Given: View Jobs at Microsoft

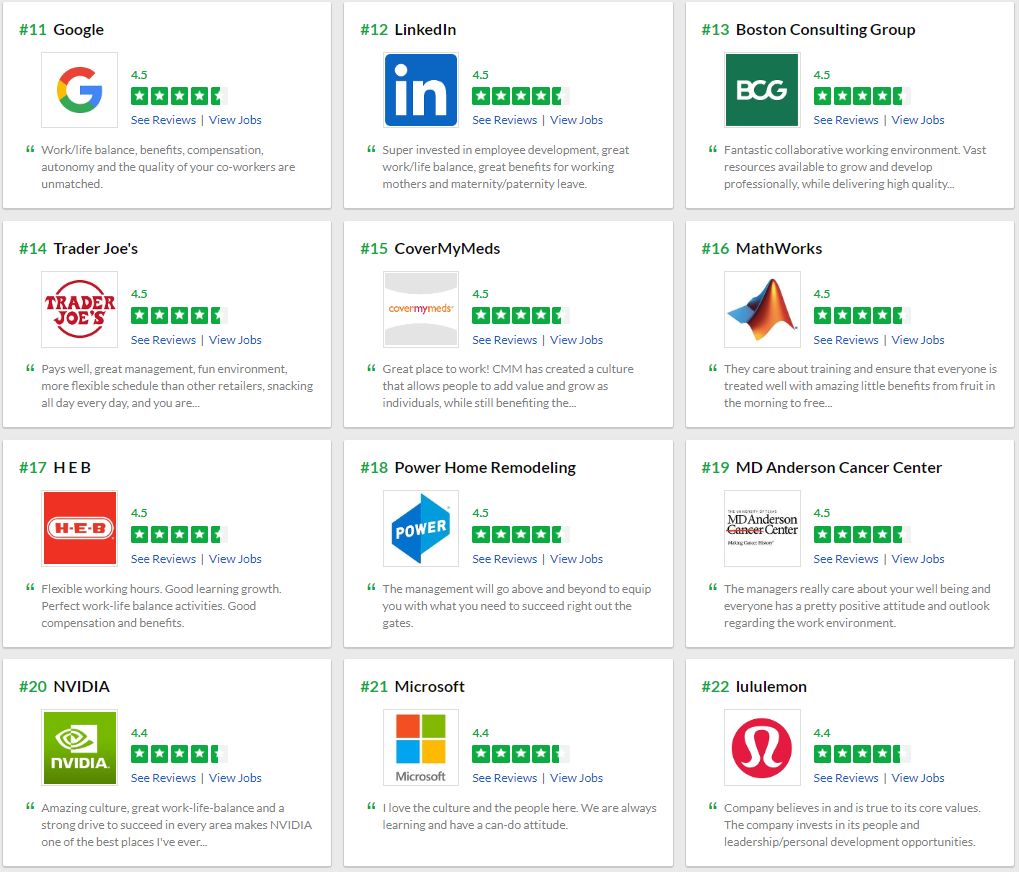Looking at the screenshot, I should pyautogui.click(x=576, y=777).
